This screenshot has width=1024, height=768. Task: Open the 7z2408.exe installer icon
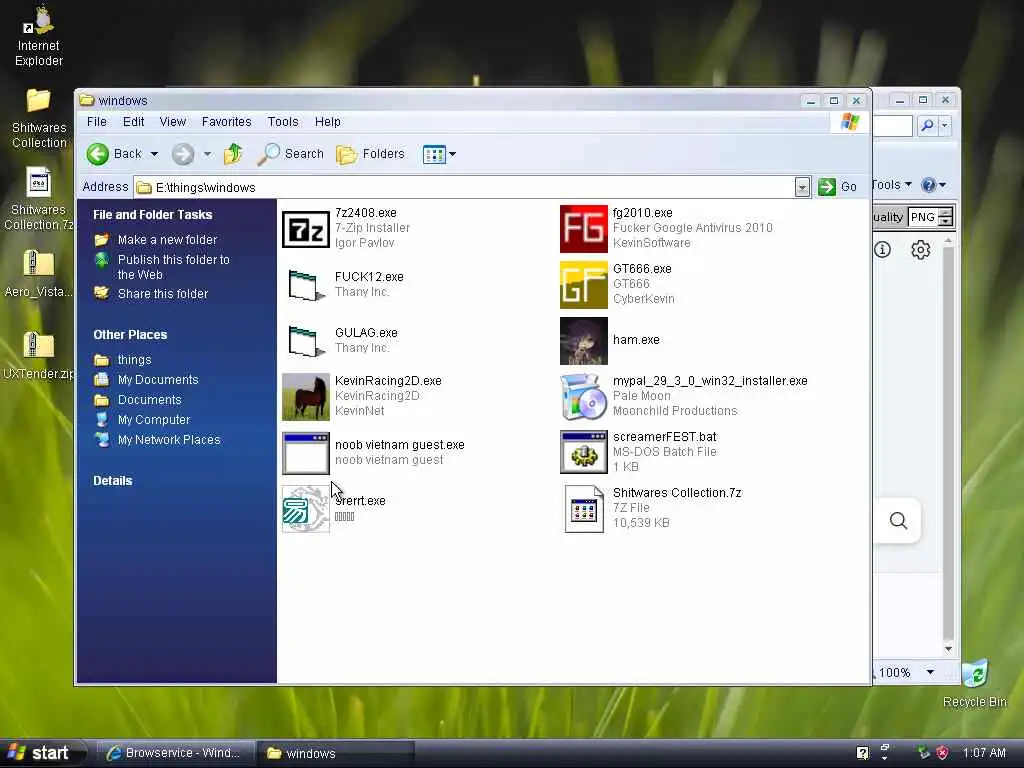[306, 229]
